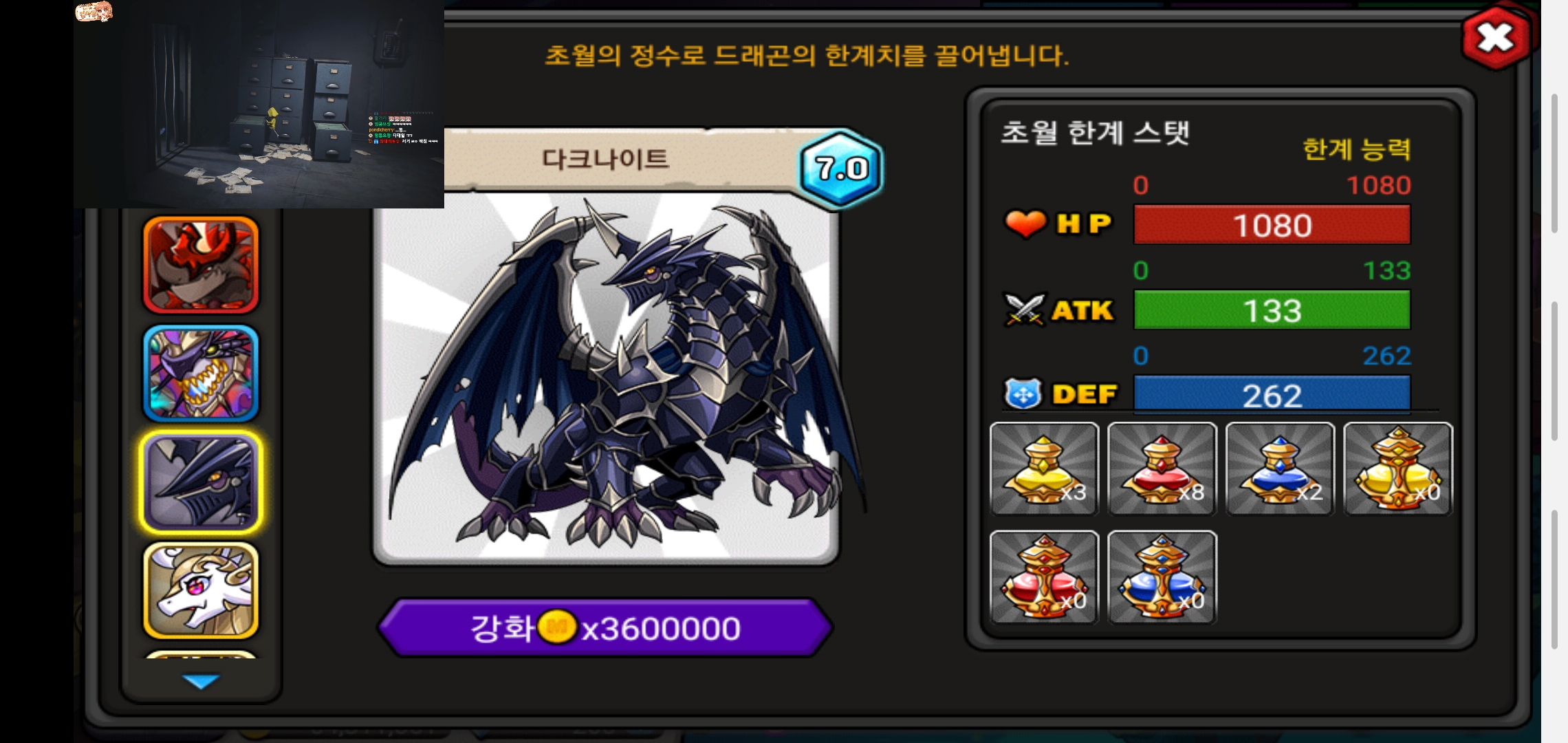Click the blue DEF 262 bar

(x=1272, y=394)
